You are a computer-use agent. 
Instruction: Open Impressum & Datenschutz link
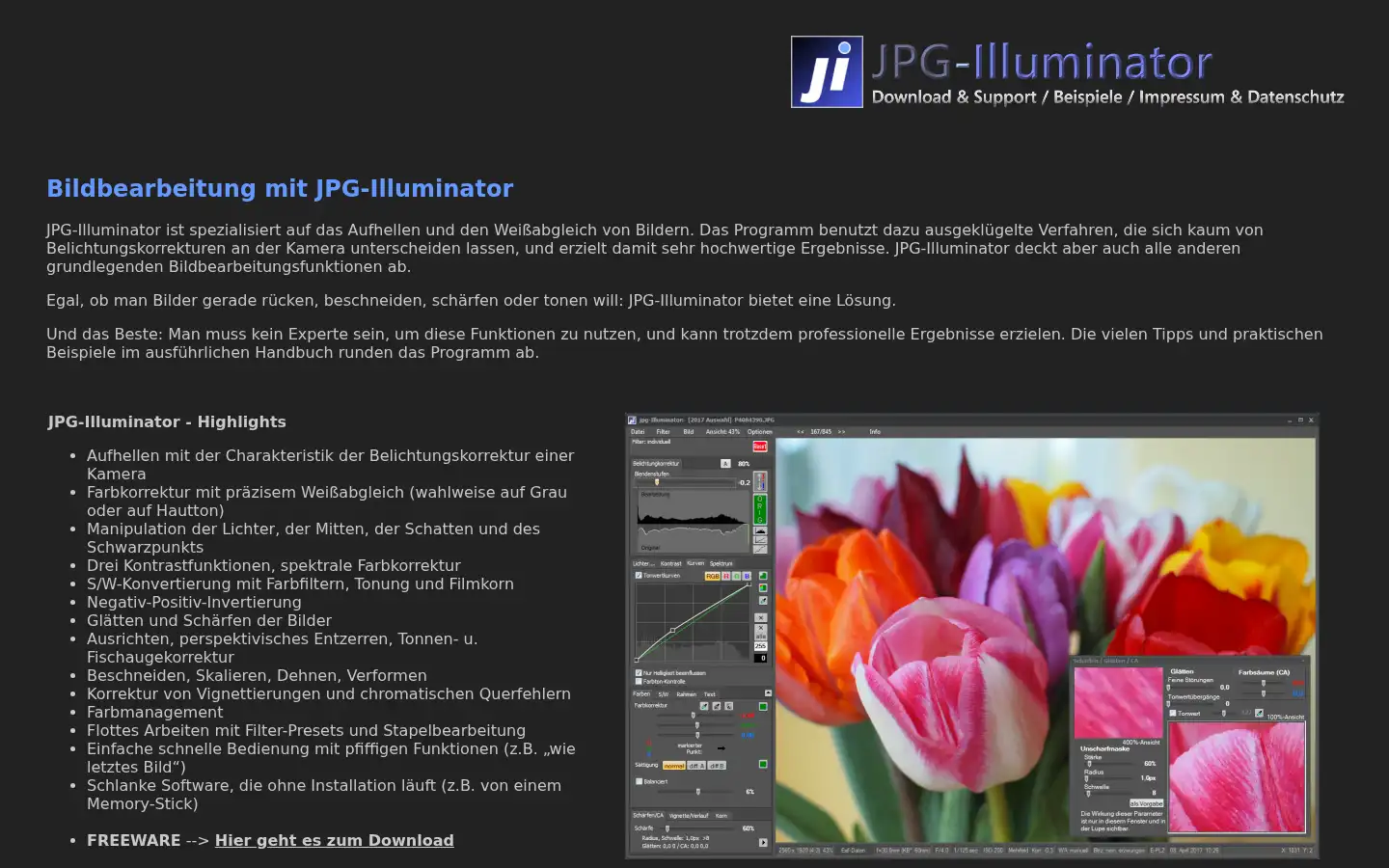(x=1241, y=96)
